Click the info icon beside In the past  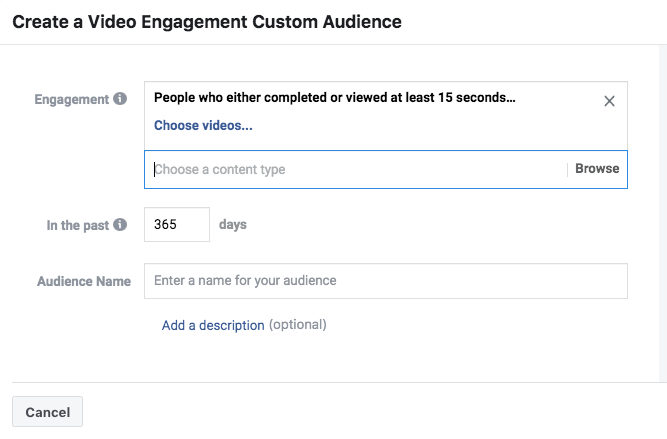click(120, 225)
